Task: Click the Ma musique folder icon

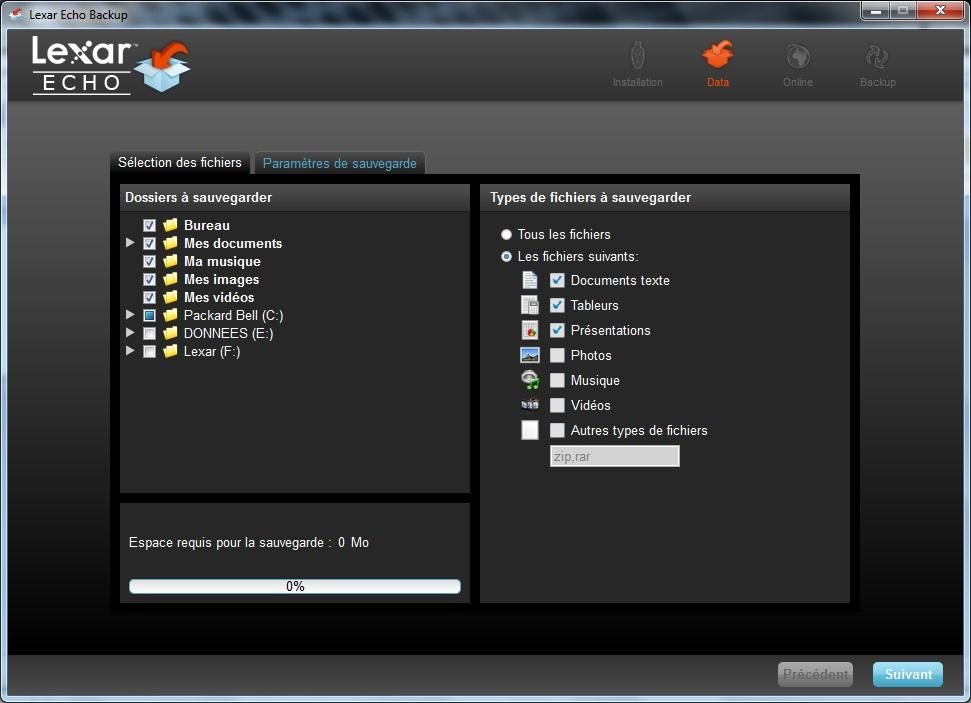Action: click(170, 261)
